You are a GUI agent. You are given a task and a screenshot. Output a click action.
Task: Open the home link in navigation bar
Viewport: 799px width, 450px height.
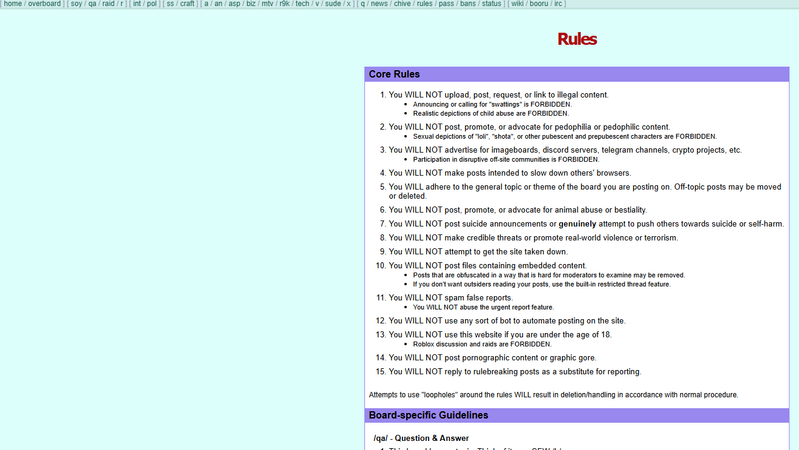pos(13,4)
